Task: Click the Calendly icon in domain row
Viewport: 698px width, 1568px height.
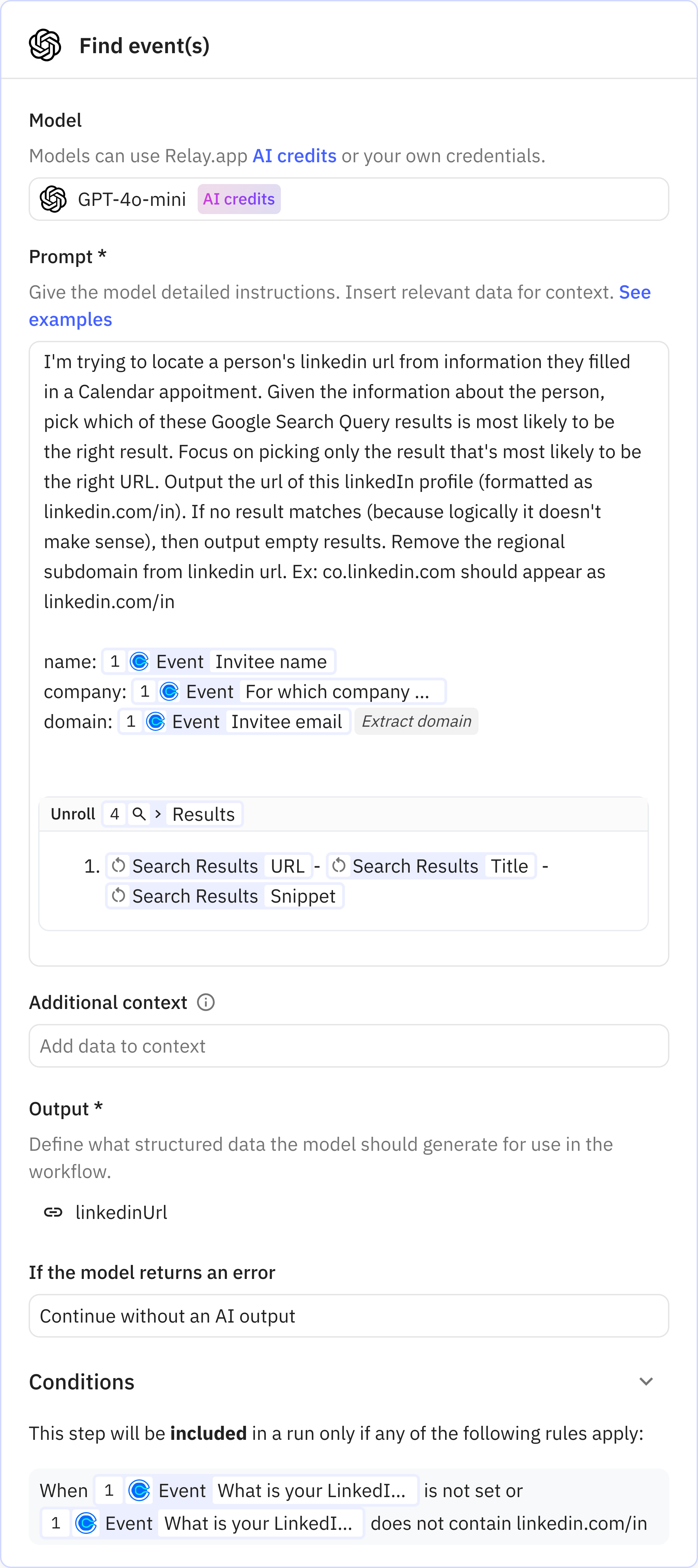Action: coord(156,721)
